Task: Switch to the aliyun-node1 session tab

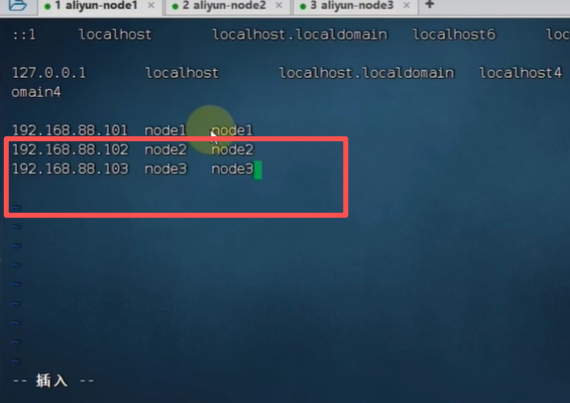Action: (100, 6)
